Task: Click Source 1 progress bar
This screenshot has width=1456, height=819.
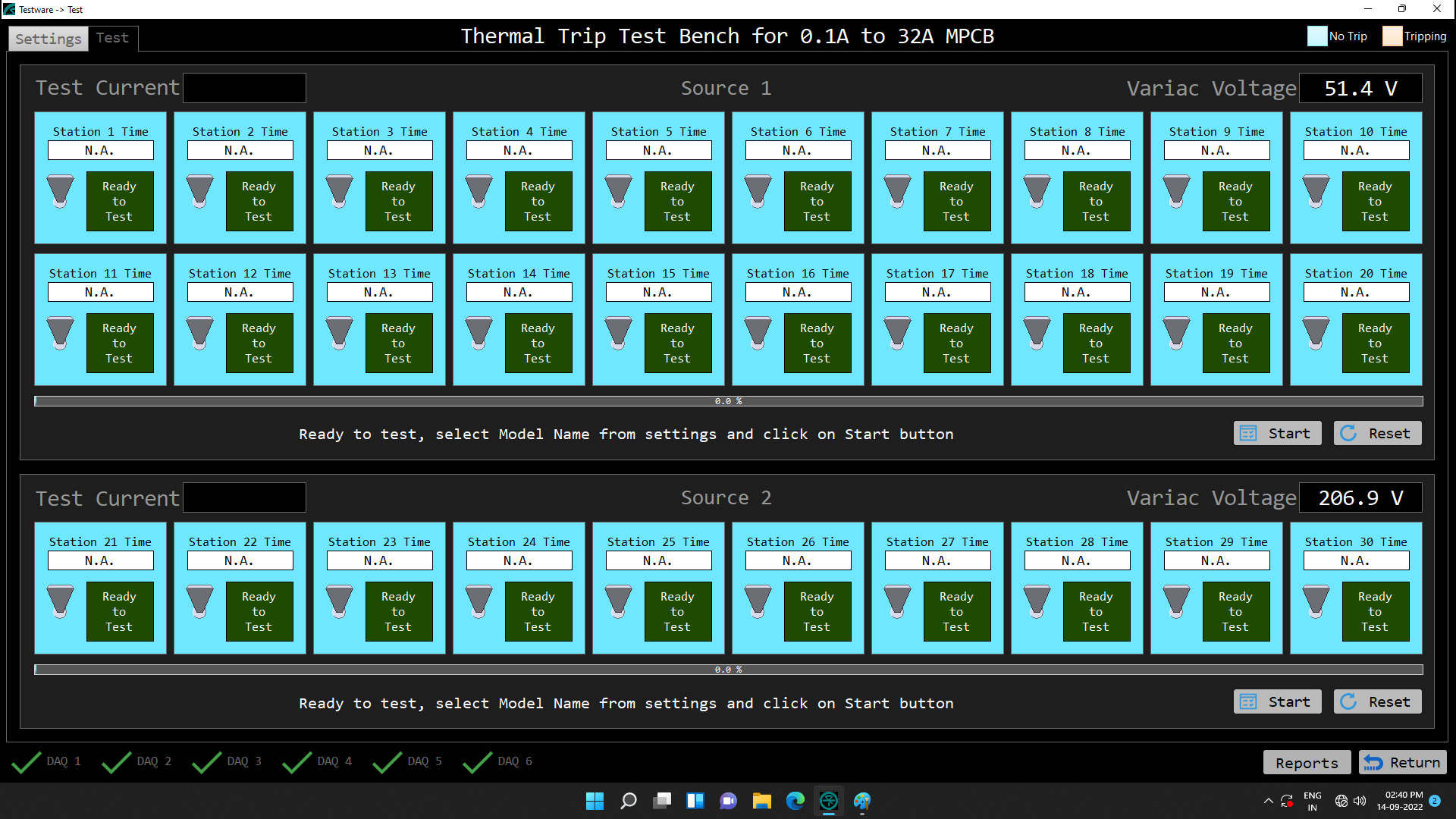Action: pyautogui.click(x=728, y=401)
